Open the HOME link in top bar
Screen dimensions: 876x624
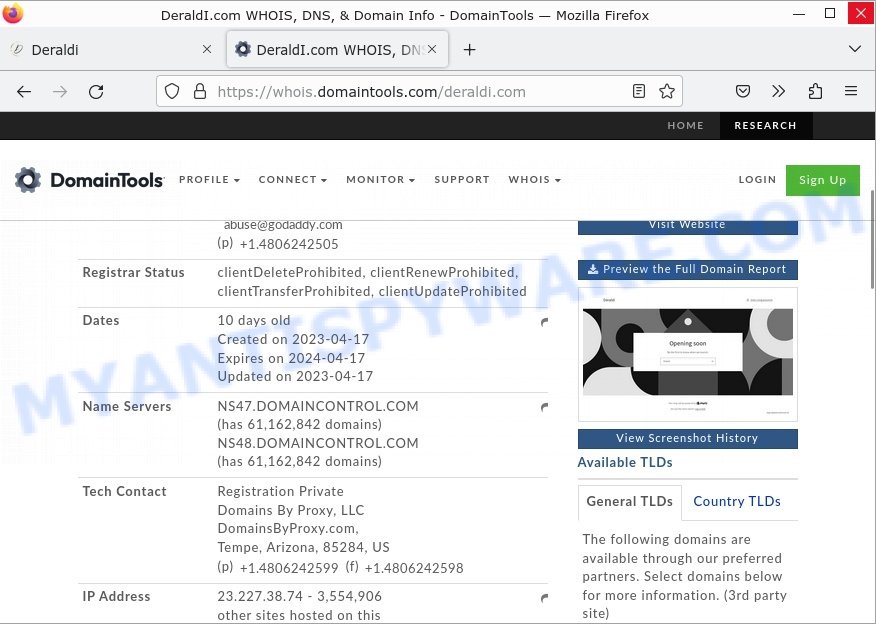tap(685, 126)
